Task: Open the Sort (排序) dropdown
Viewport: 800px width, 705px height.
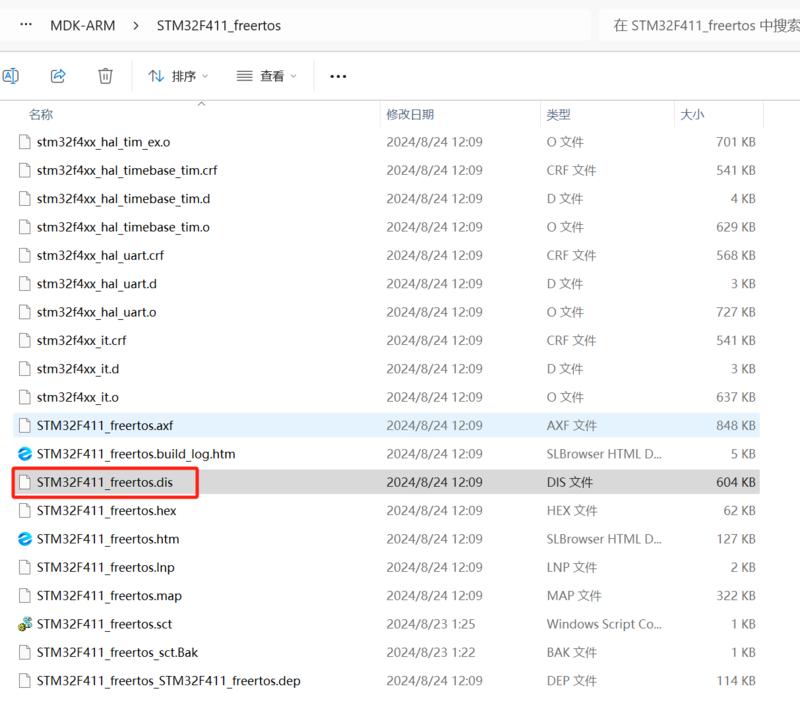Action: point(178,76)
